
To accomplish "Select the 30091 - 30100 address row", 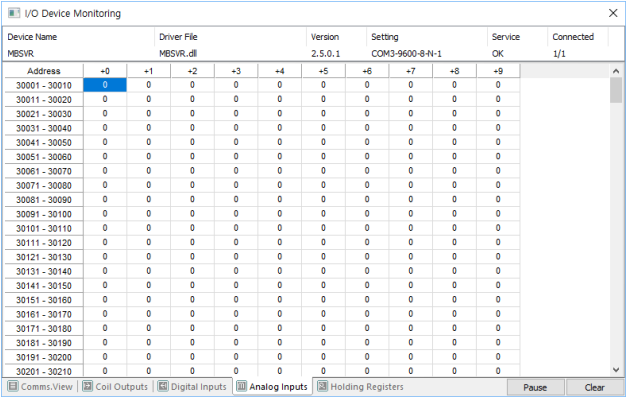I will click(x=44, y=214).
